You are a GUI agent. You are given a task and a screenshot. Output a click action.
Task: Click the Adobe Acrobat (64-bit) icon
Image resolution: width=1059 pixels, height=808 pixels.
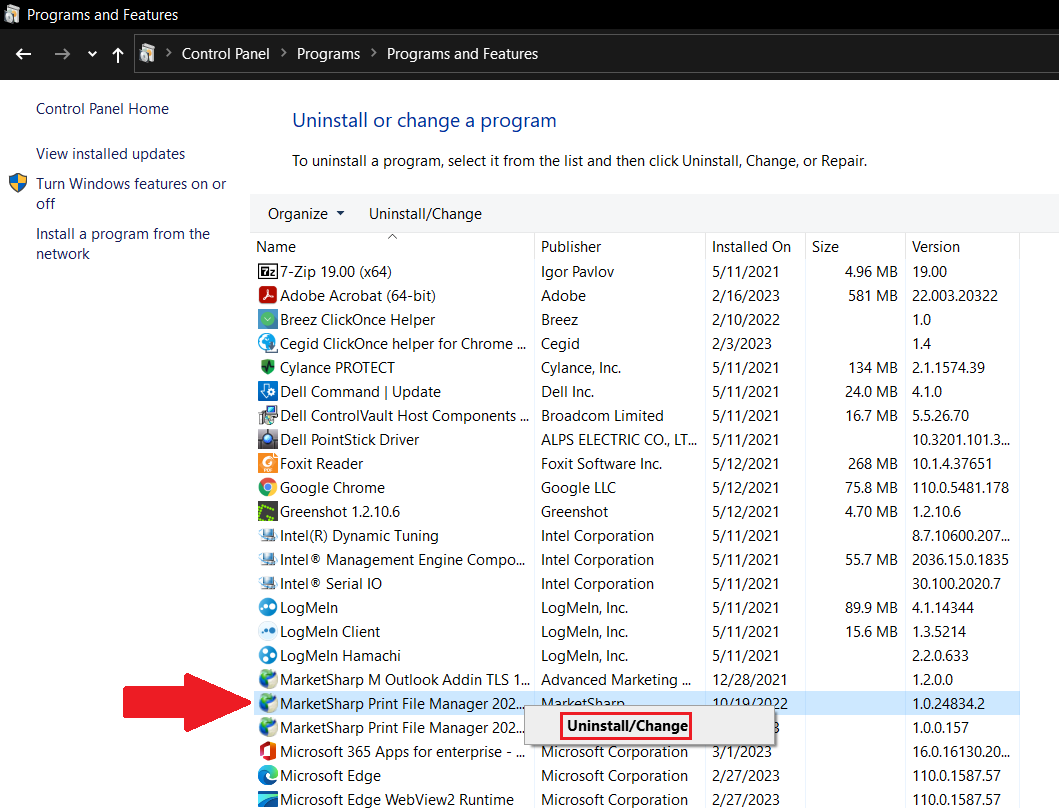click(268, 295)
